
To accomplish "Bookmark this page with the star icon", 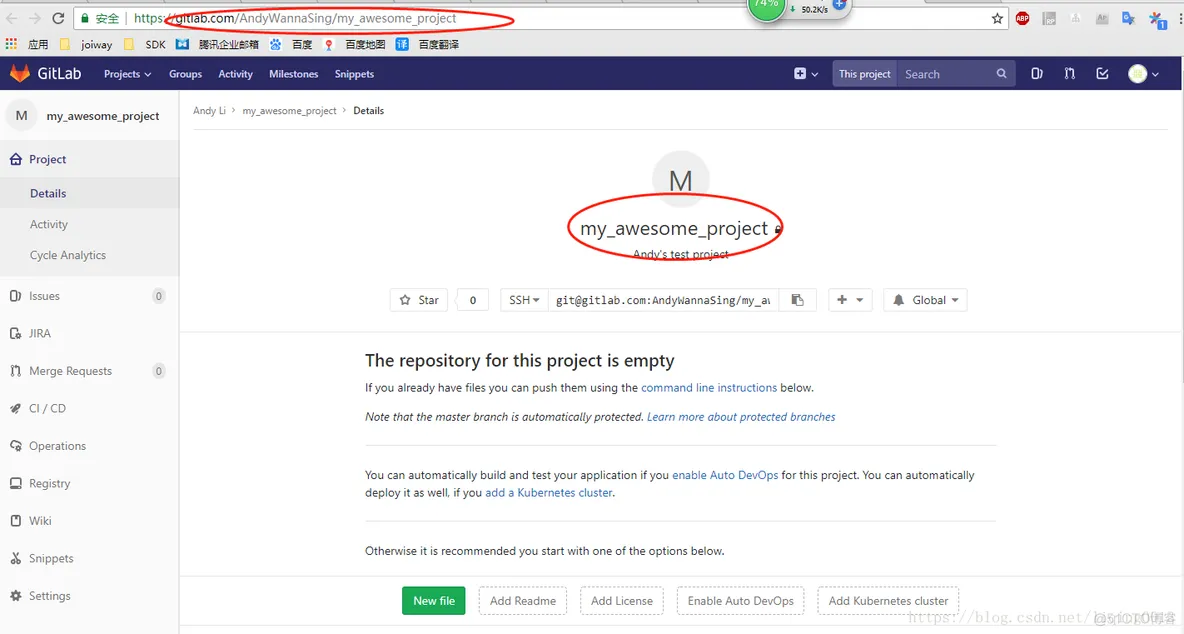I will 997,18.
